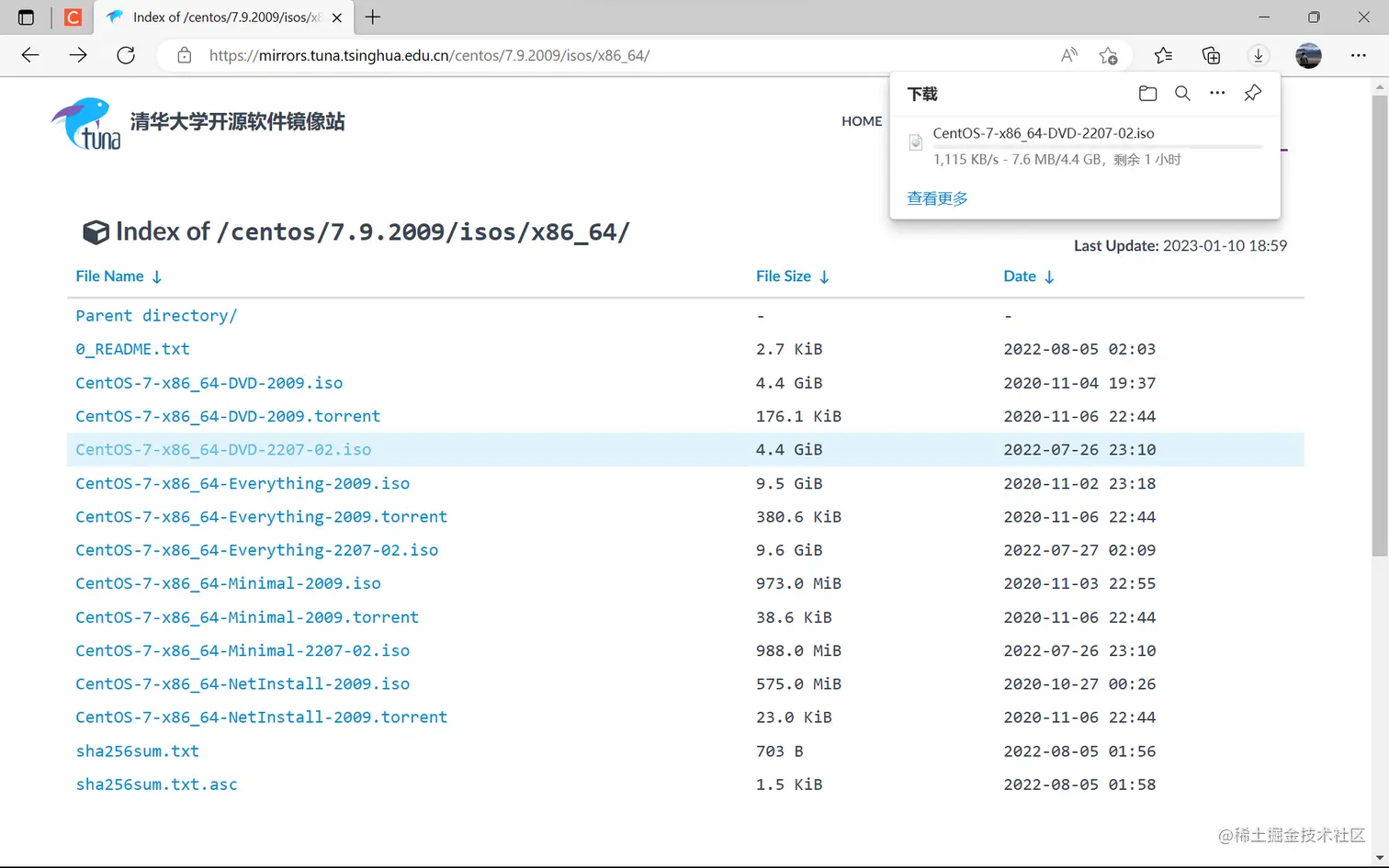
Task: Open 0_README.txt file
Action: pyautogui.click(x=132, y=349)
